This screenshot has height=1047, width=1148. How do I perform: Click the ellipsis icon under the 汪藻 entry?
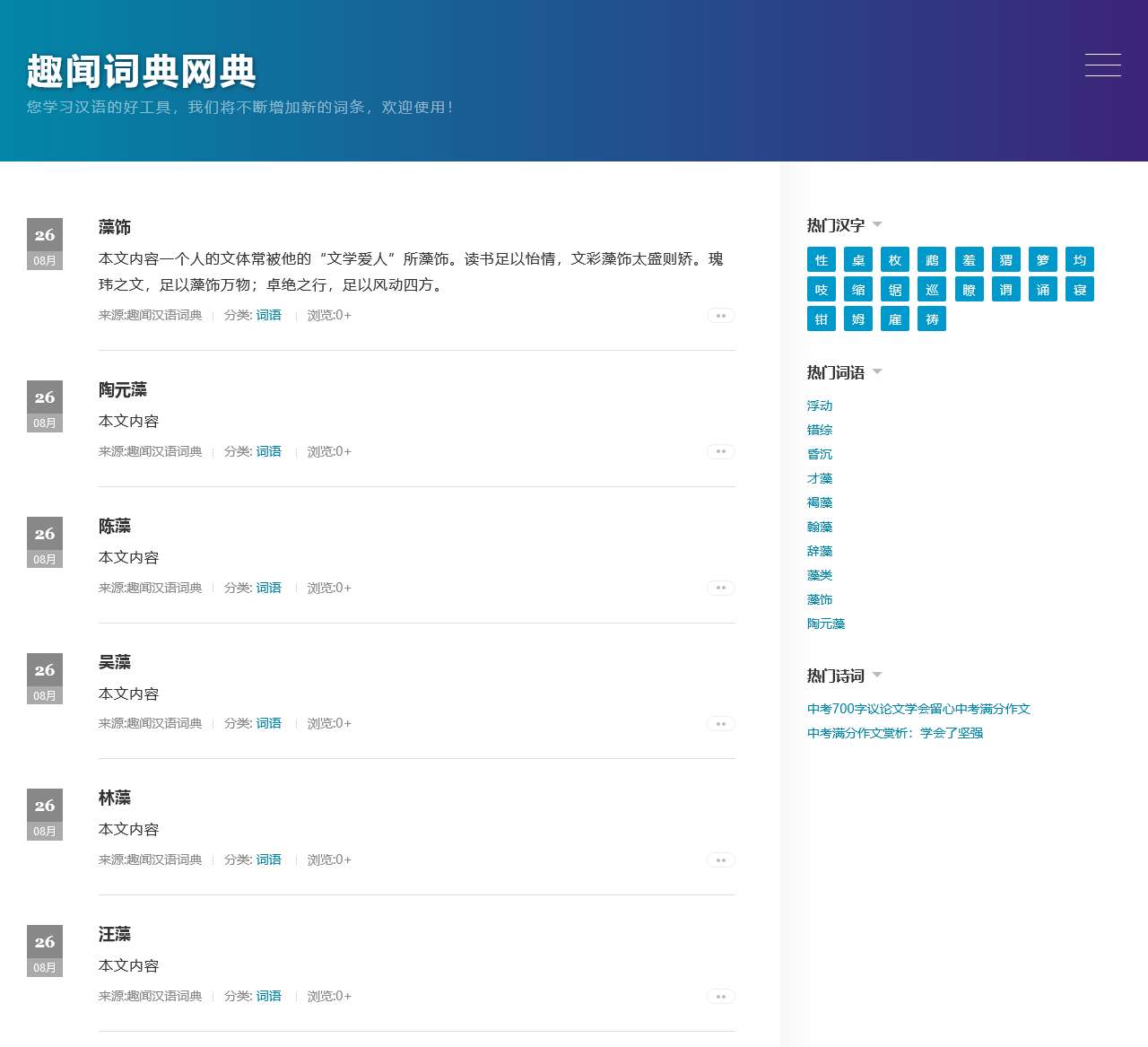click(x=720, y=996)
